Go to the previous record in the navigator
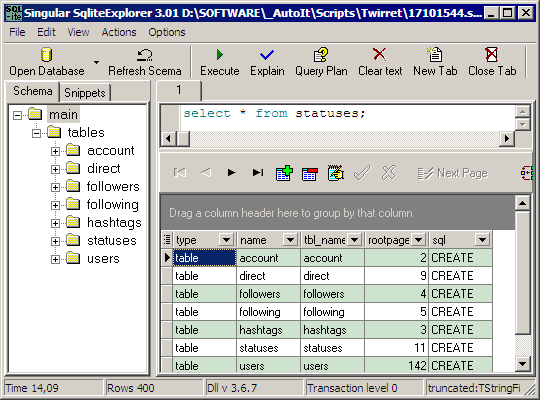This screenshot has height=400, width=540. pyautogui.click(x=206, y=172)
